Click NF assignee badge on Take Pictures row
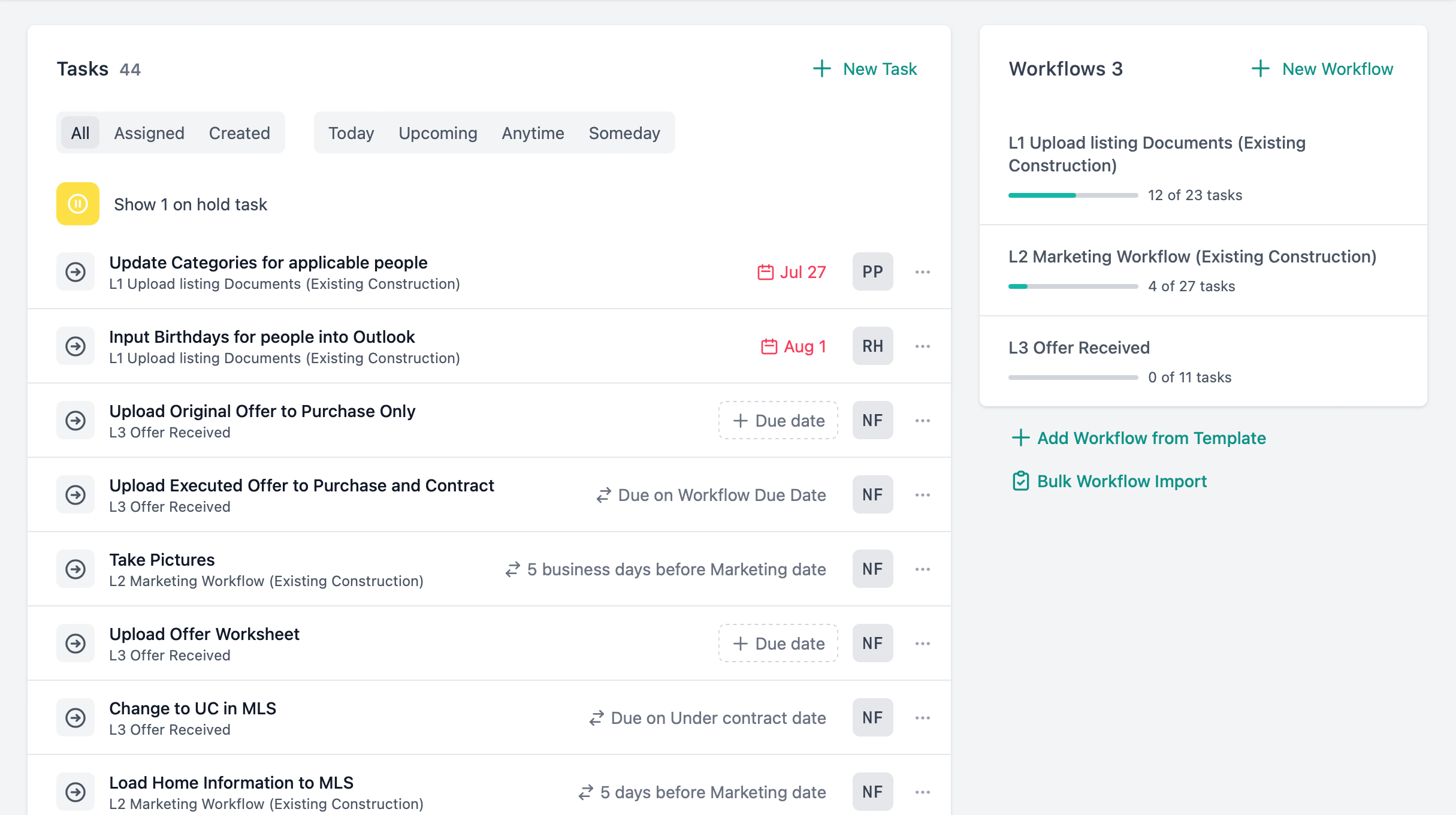1456x815 pixels. tap(872, 569)
